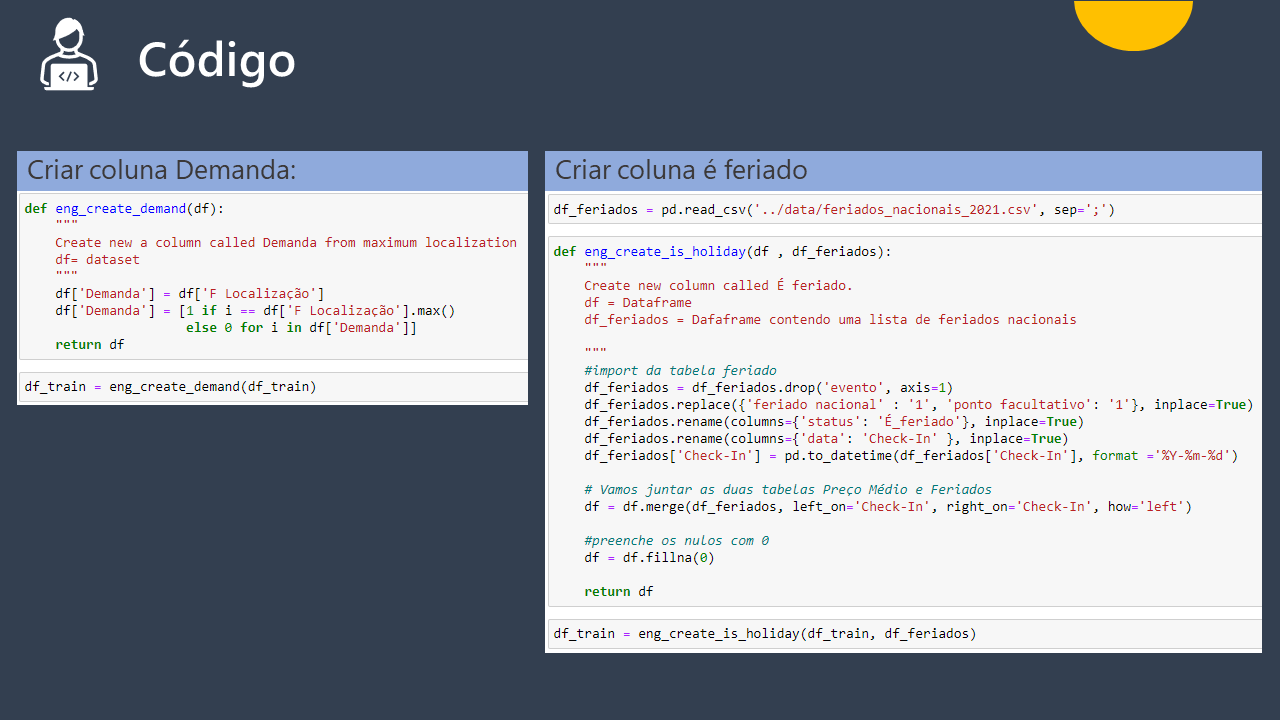This screenshot has width=1280, height=720.
Task: Click the docstring line mentioning "lista de feriados nacionais"
Action: click(x=830, y=320)
